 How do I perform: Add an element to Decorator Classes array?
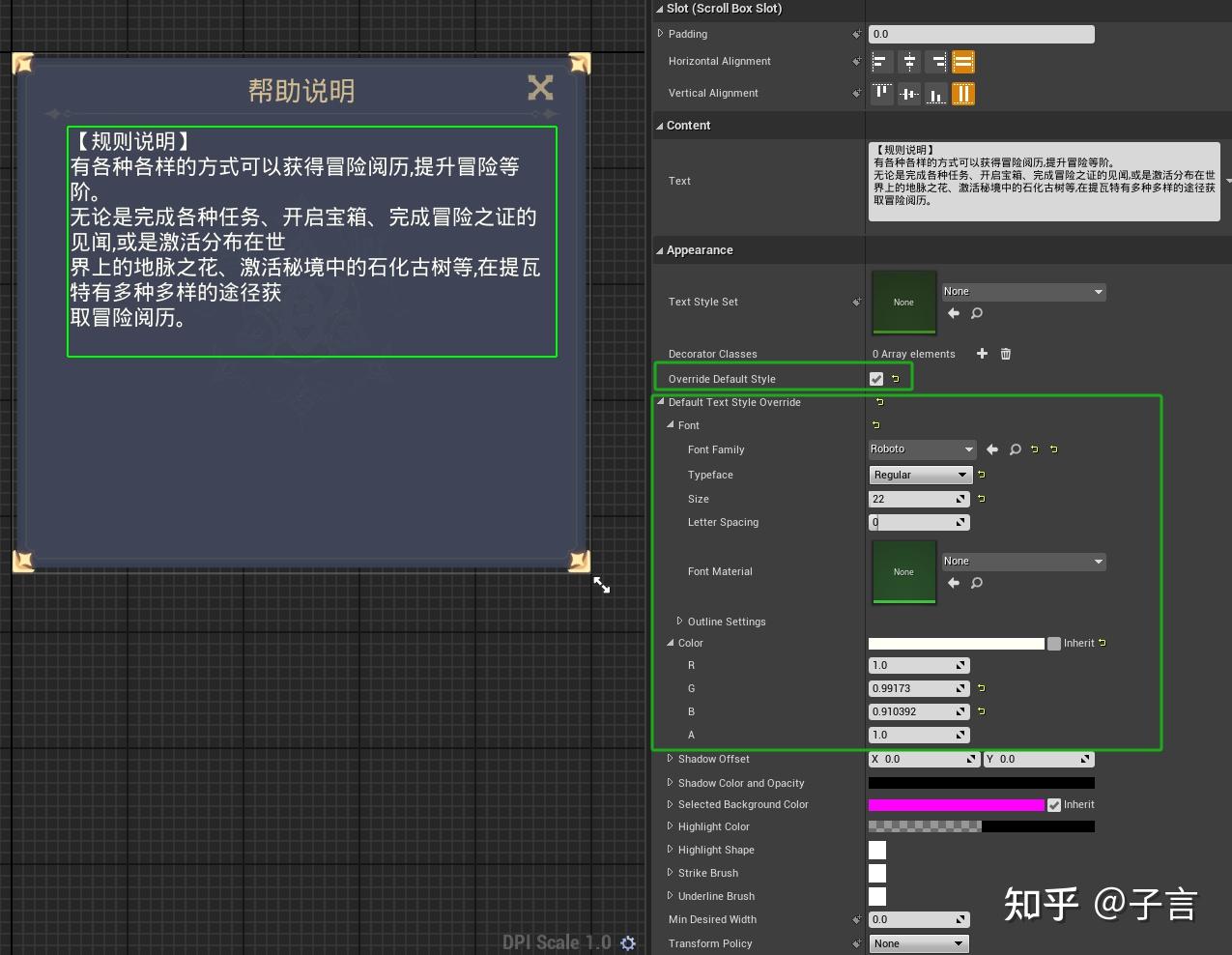[x=982, y=354]
